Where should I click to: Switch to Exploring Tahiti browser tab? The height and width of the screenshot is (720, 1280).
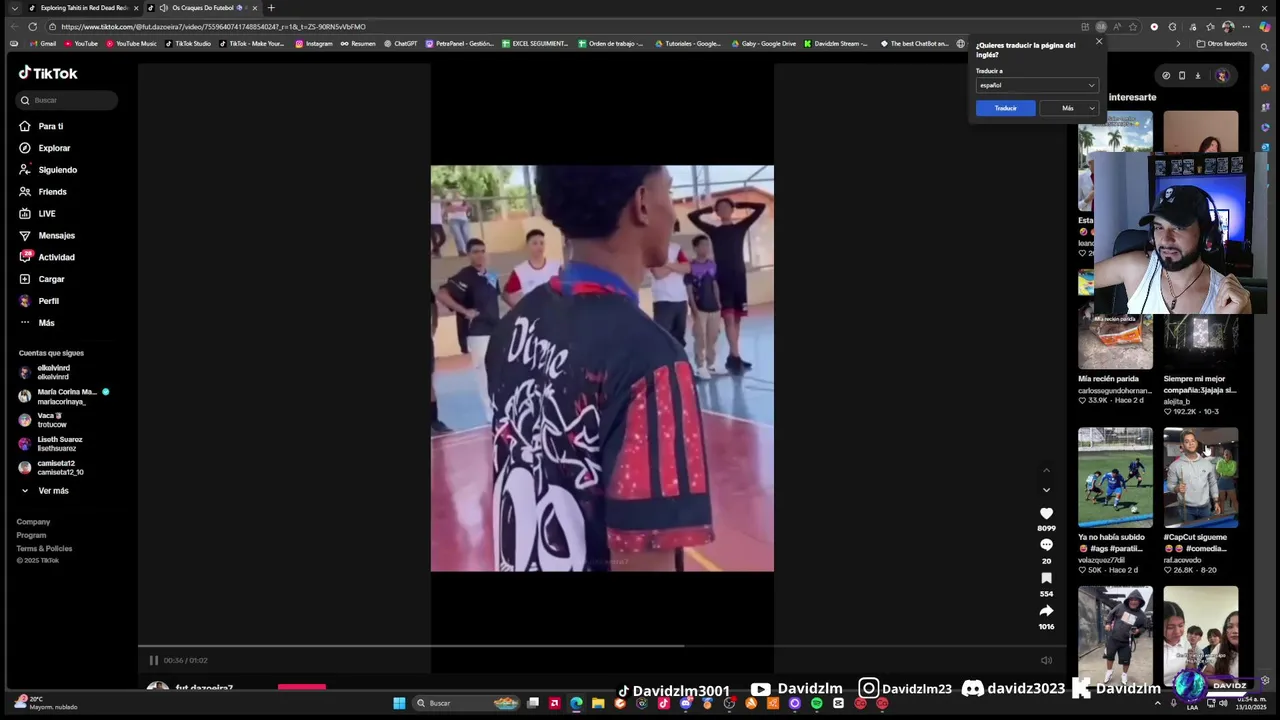coord(83,8)
